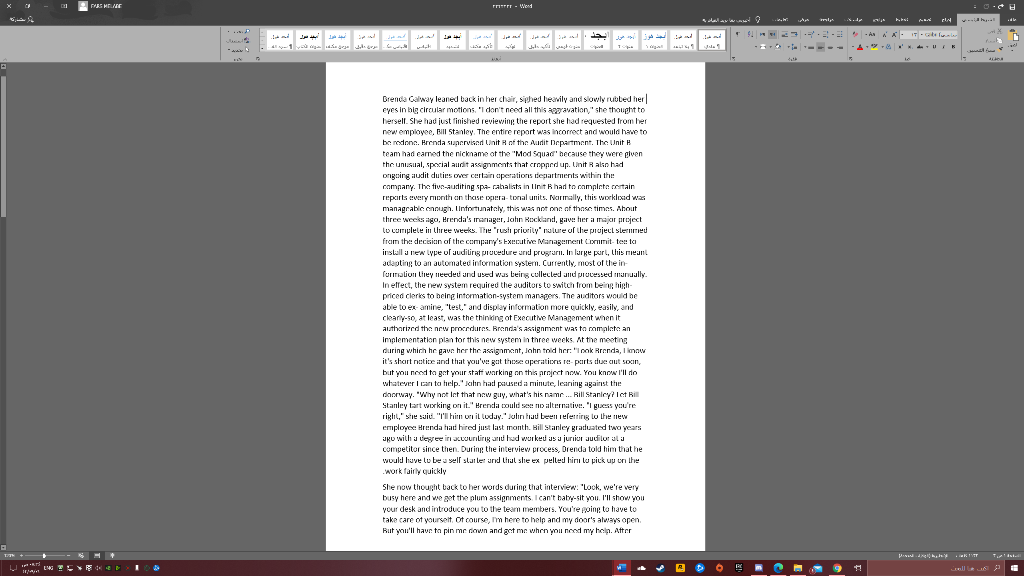Switch to the Layout (تخطيط) tab

pos(902,20)
